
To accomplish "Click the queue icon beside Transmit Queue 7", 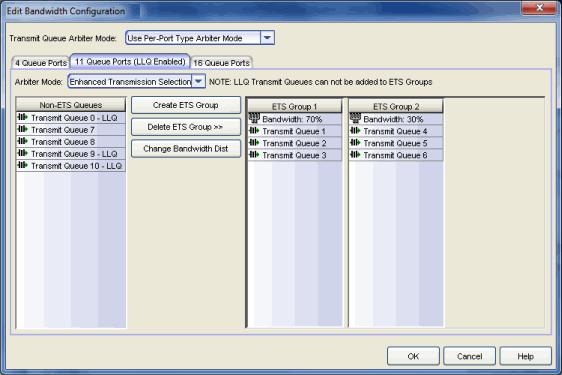I will 23,129.
